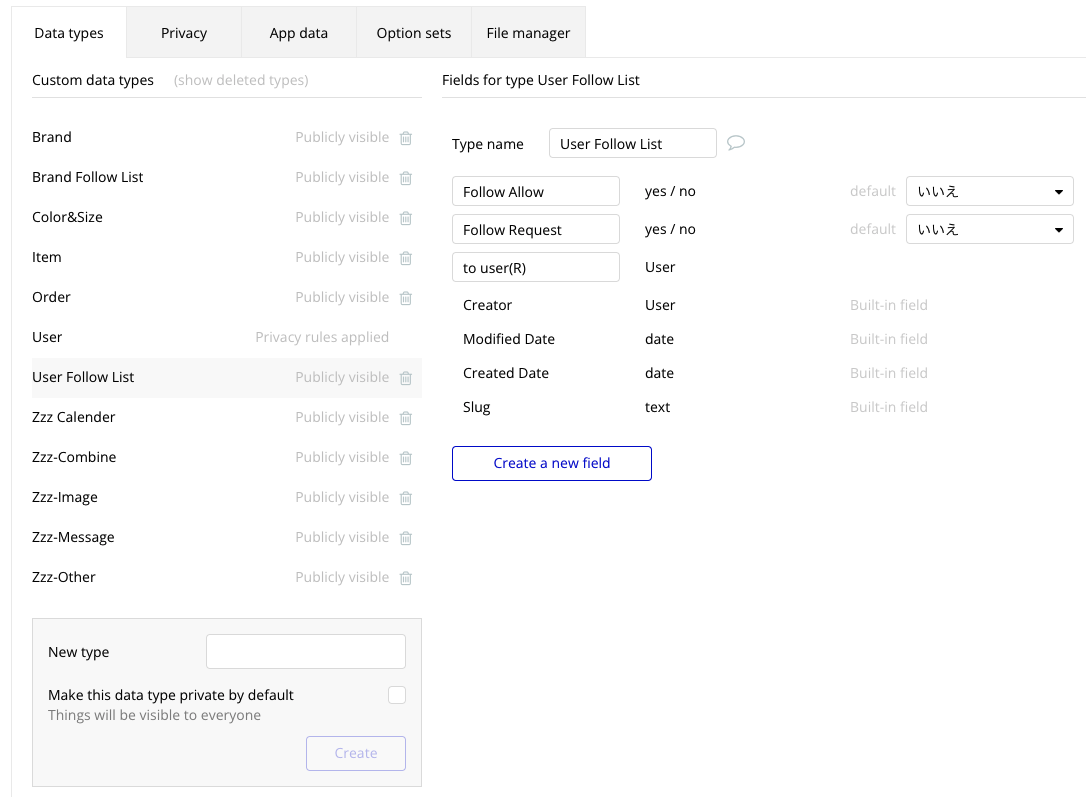Delete the Brand data type trash icon
Viewport: 1086px width, 797px height.
(x=406, y=138)
